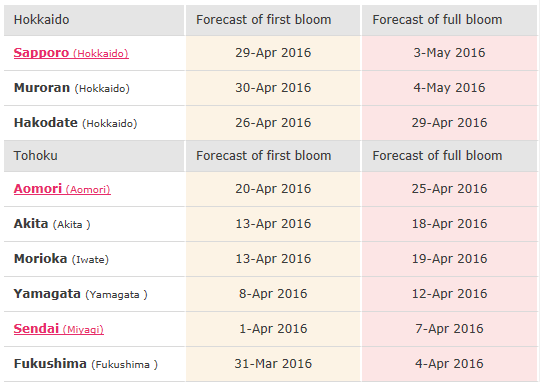Screen dimensions: 540x382
Task: Select the Tohoku region header cell
Action: 94,156
